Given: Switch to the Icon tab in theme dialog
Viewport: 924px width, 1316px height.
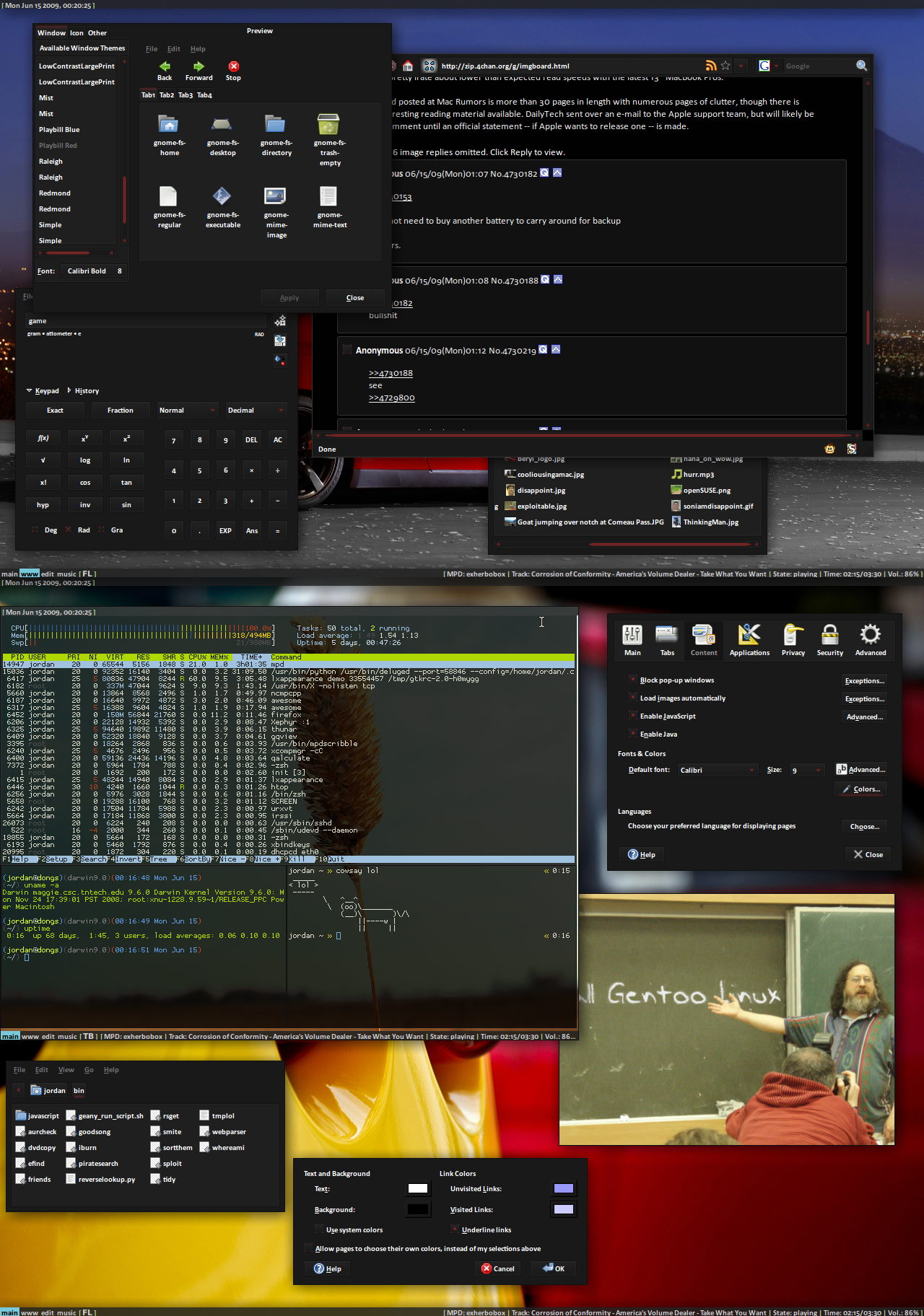Looking at the screenshot, I should point(77,32).
